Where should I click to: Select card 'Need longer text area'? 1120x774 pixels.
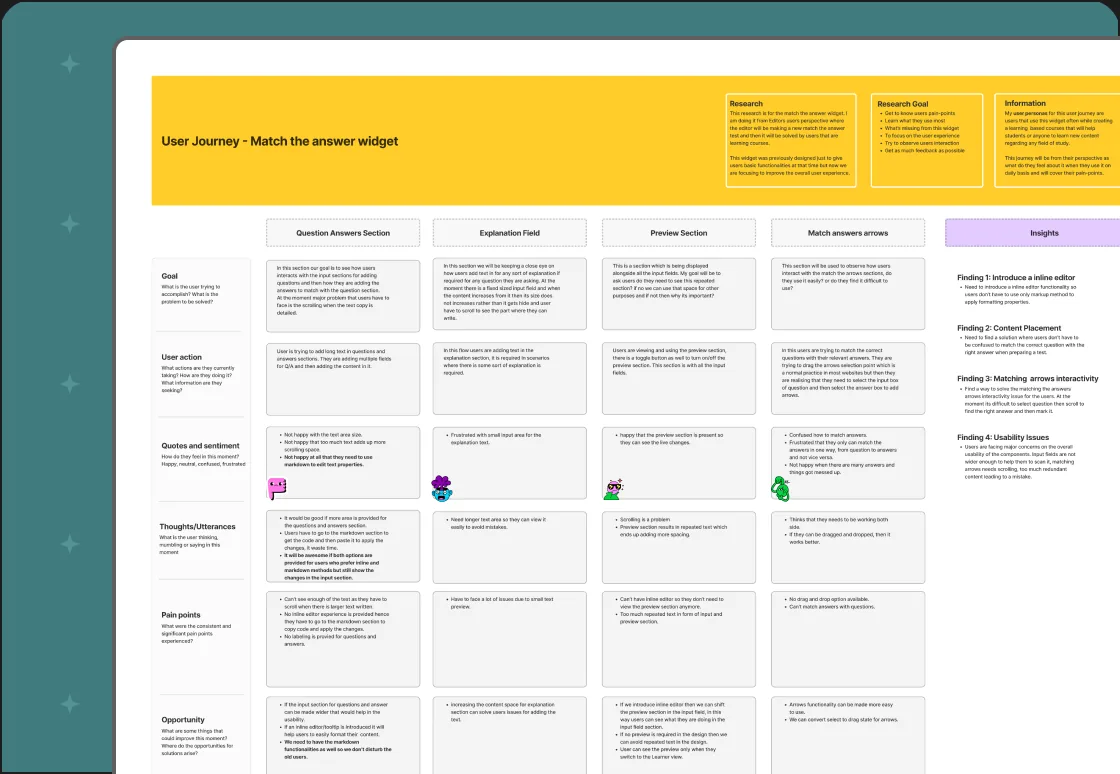[509, 547]
